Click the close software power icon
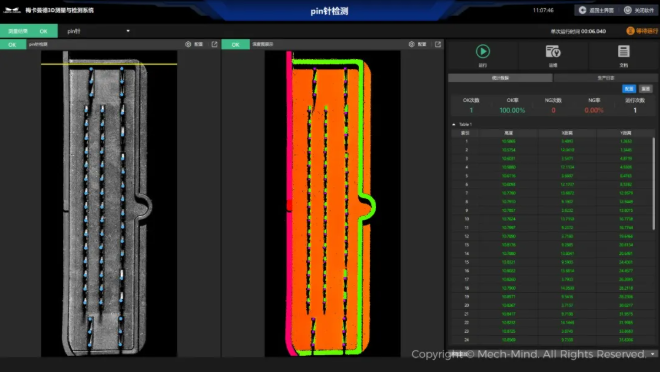 coord(628,10)
